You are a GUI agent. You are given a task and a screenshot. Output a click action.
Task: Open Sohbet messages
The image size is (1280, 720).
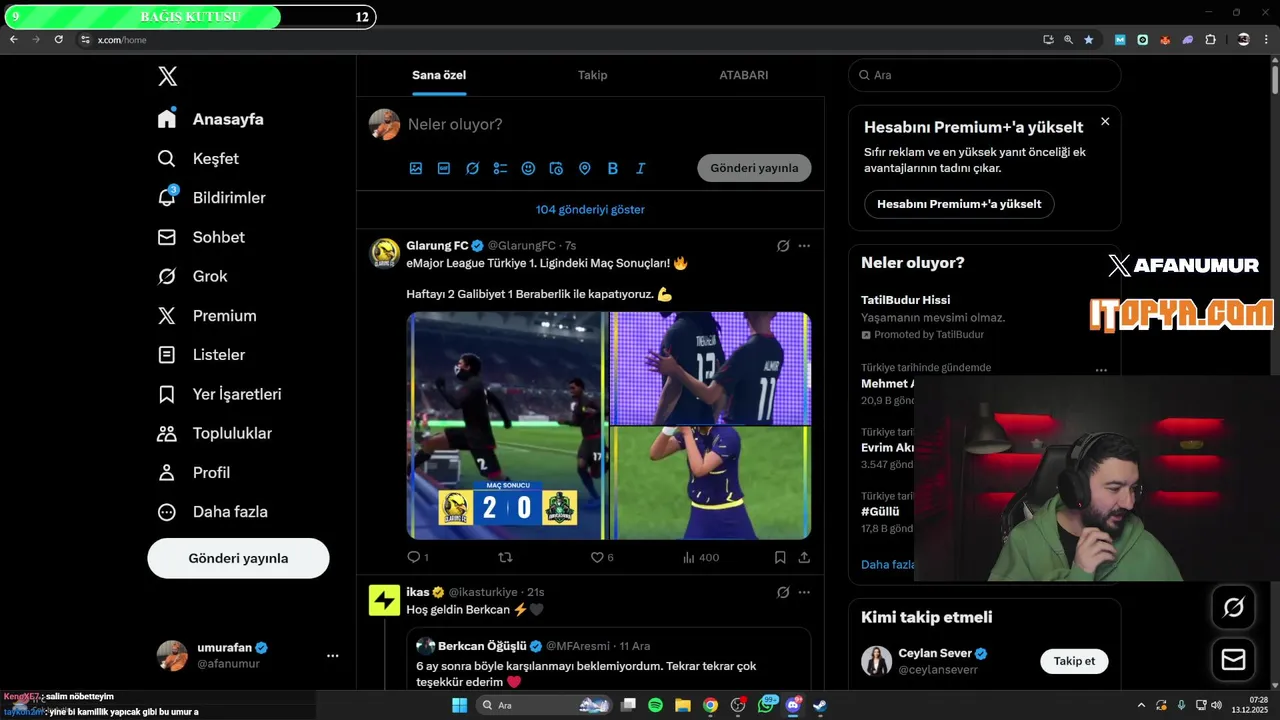point(201,237)
